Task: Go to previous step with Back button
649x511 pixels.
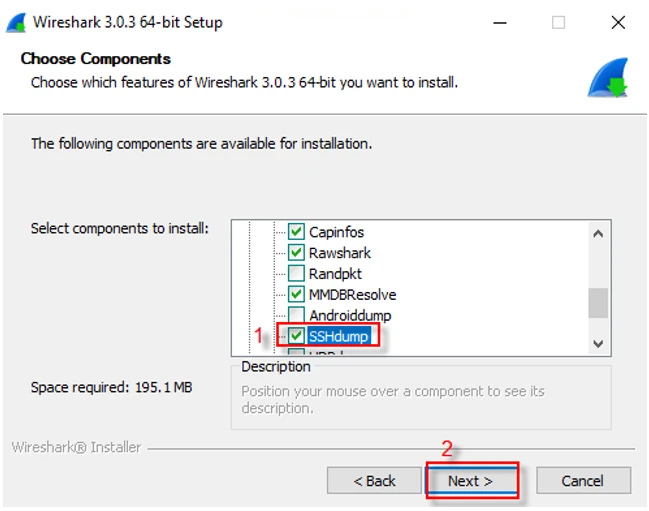Action: pos(375,481)
